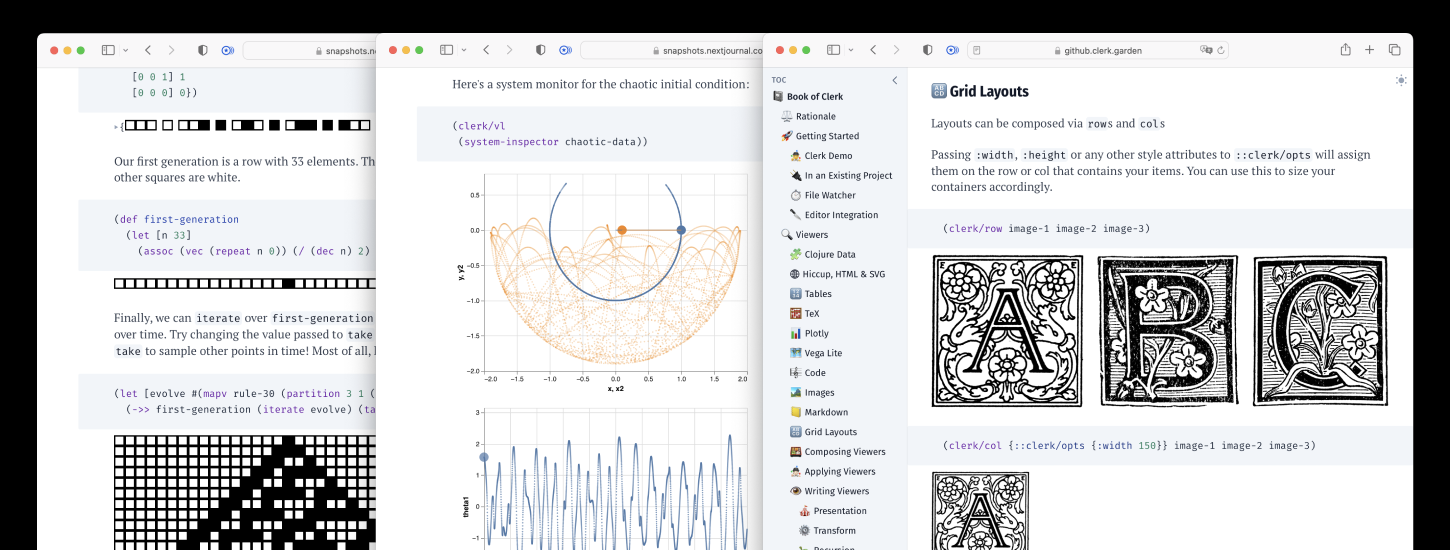Image resolution: width=1450 pixels, height=550 pixels.
Task: Go back in the middle nextjournal window
Action: point(486,50)
